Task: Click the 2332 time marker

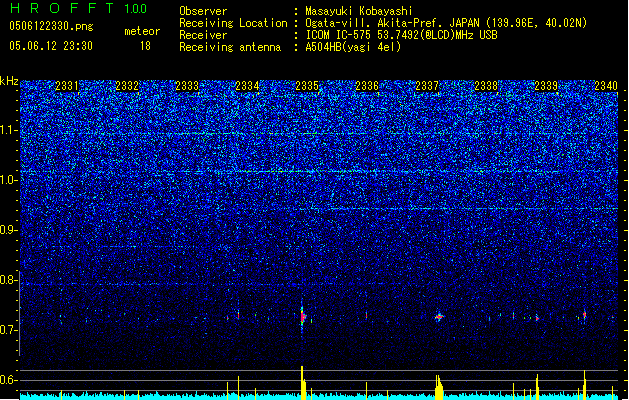Action: click(127, 86)
